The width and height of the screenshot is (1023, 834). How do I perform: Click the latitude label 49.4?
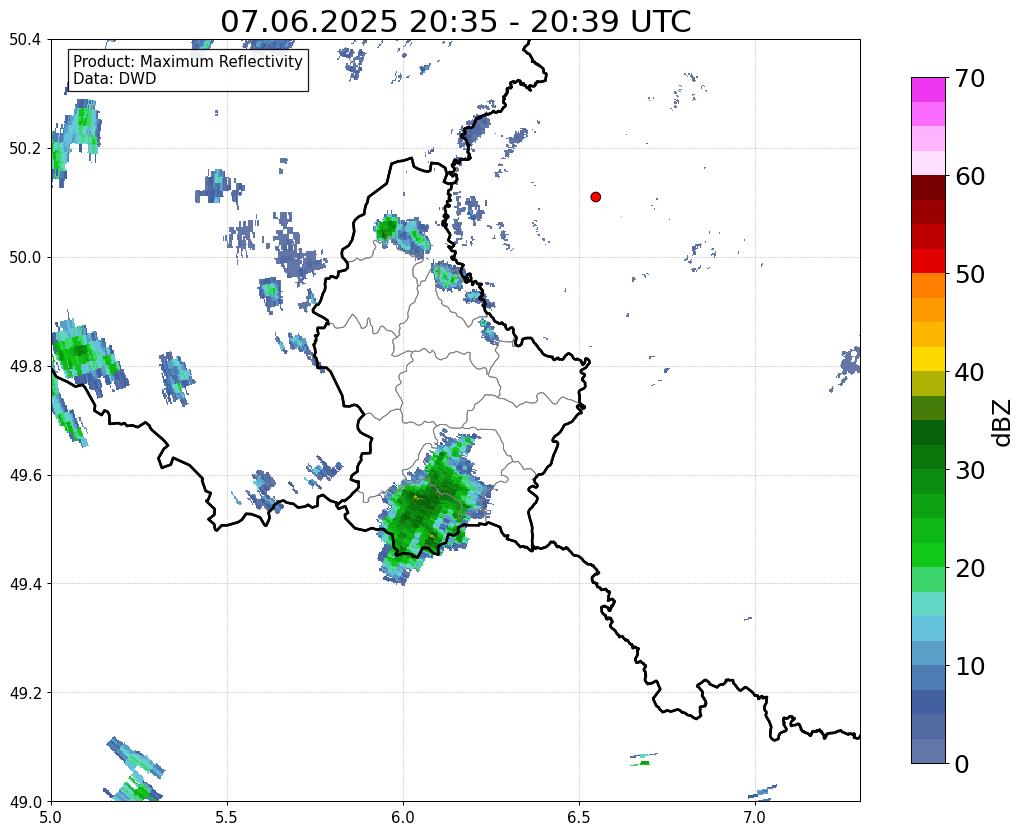tap(25, 584)
